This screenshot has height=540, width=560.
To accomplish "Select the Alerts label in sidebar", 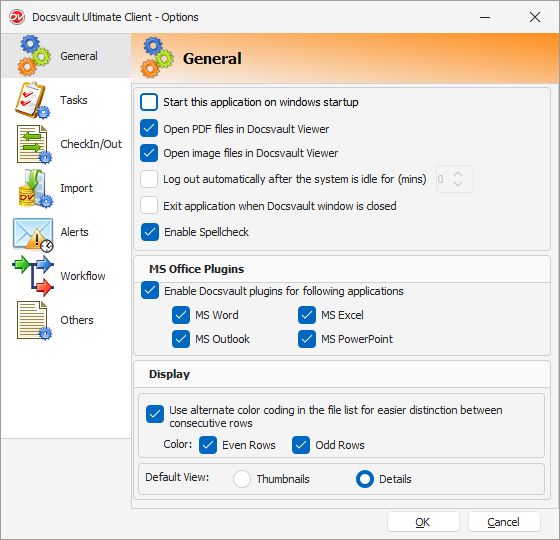I will (74, 232).
